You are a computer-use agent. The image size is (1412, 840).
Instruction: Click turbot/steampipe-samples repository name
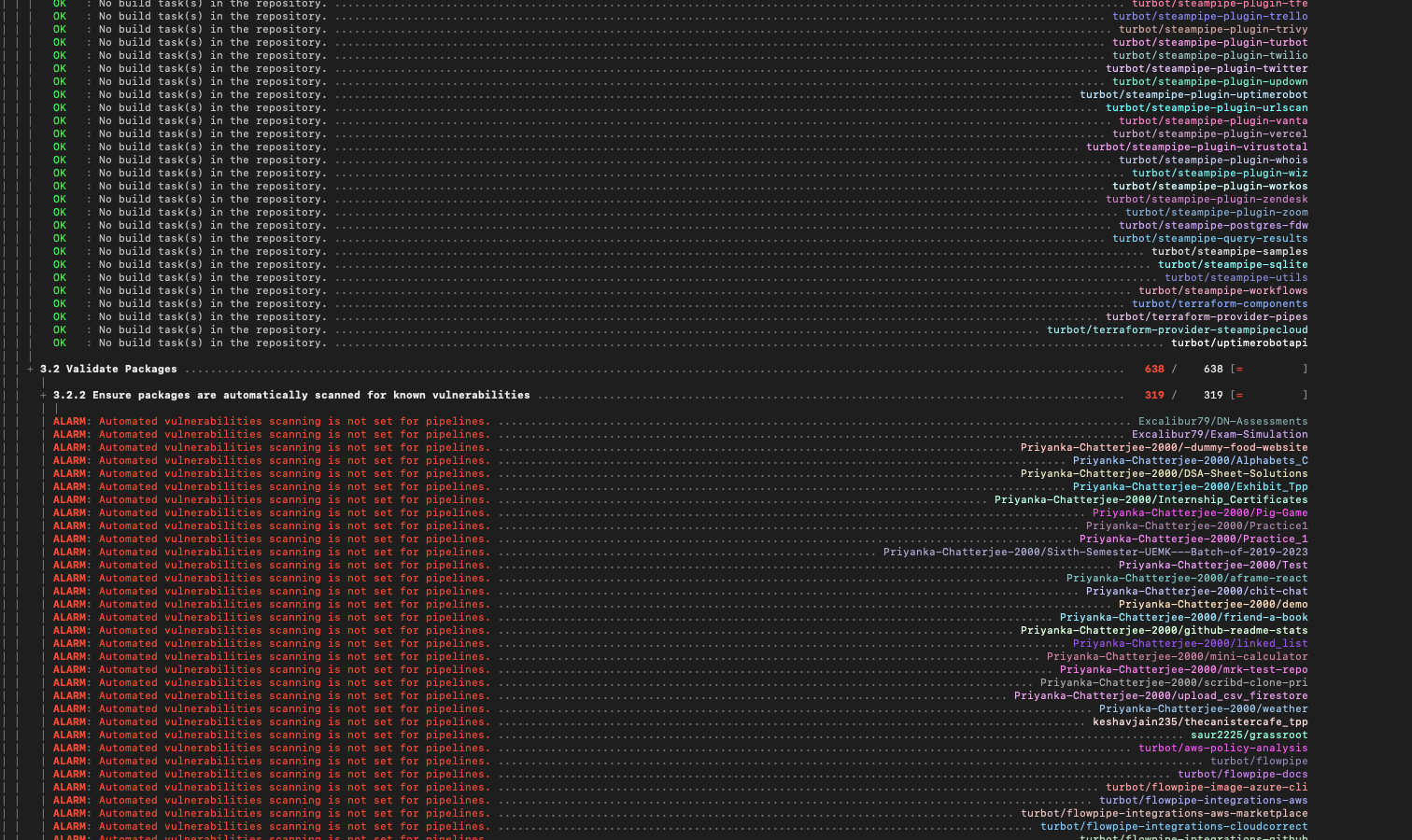tap(1230, 252)
